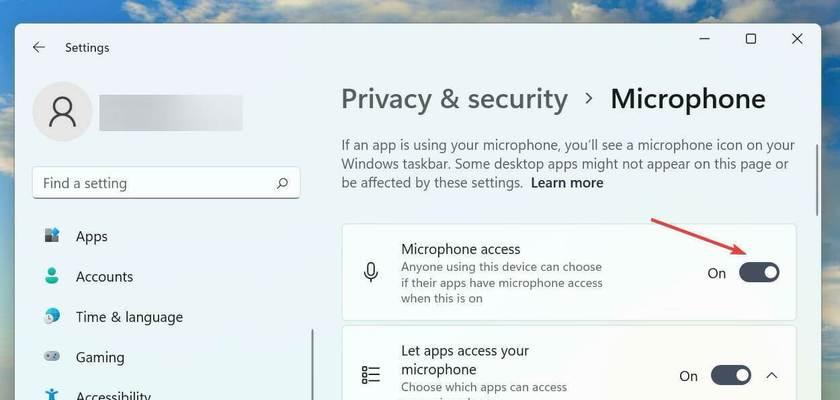Toggle Let apps access your microphone
840x400 pixels.
pos(731,375)
